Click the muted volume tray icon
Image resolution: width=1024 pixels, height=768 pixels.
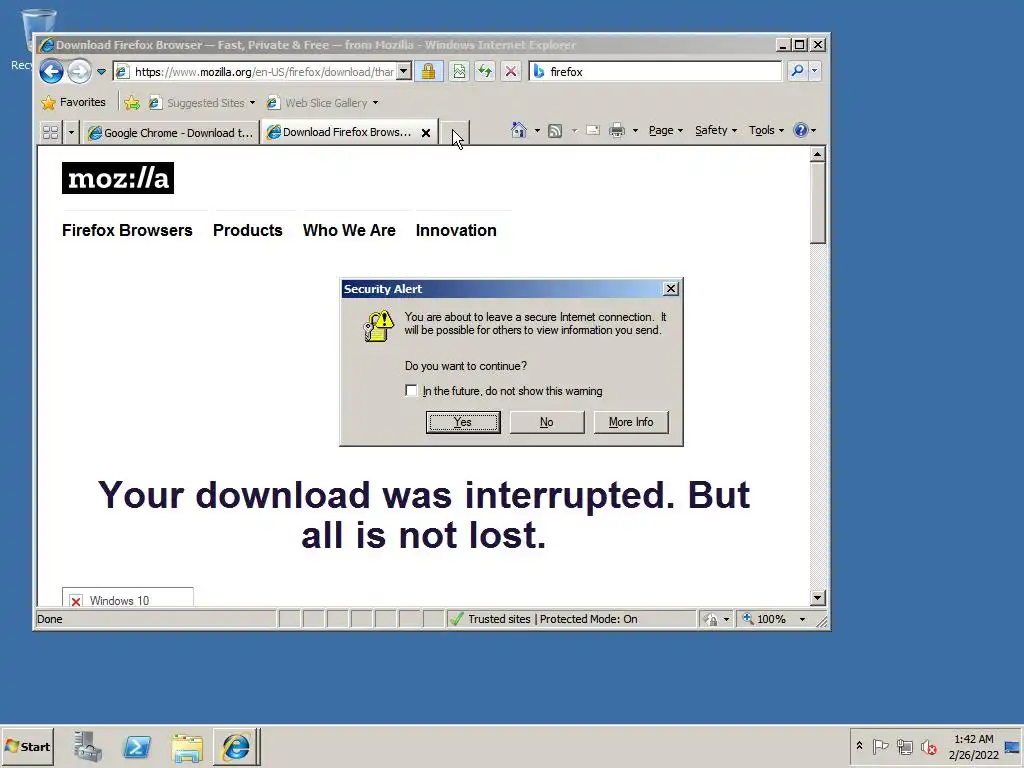click(x=928, y=746)
